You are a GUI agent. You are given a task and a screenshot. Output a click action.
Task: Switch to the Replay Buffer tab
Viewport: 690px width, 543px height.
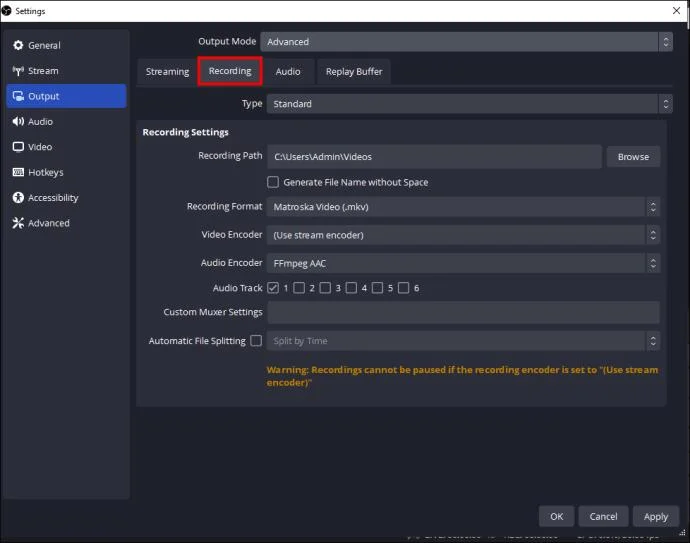pyautogui.click(x=354, y=72)
